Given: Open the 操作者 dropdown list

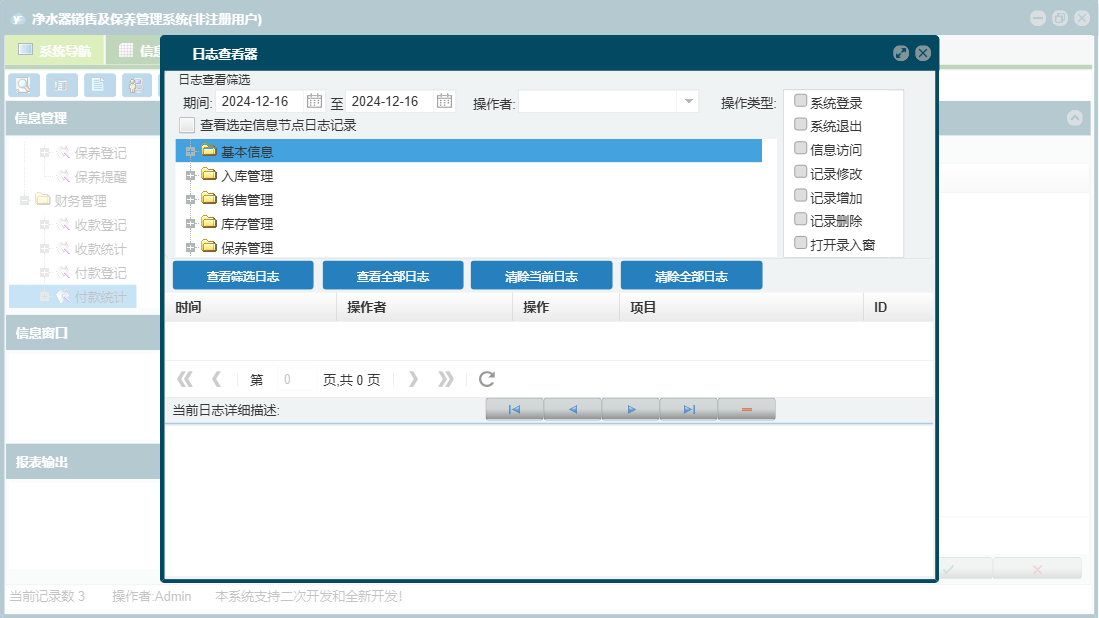Looking at the screenshot, I should [x=689, y=102].
